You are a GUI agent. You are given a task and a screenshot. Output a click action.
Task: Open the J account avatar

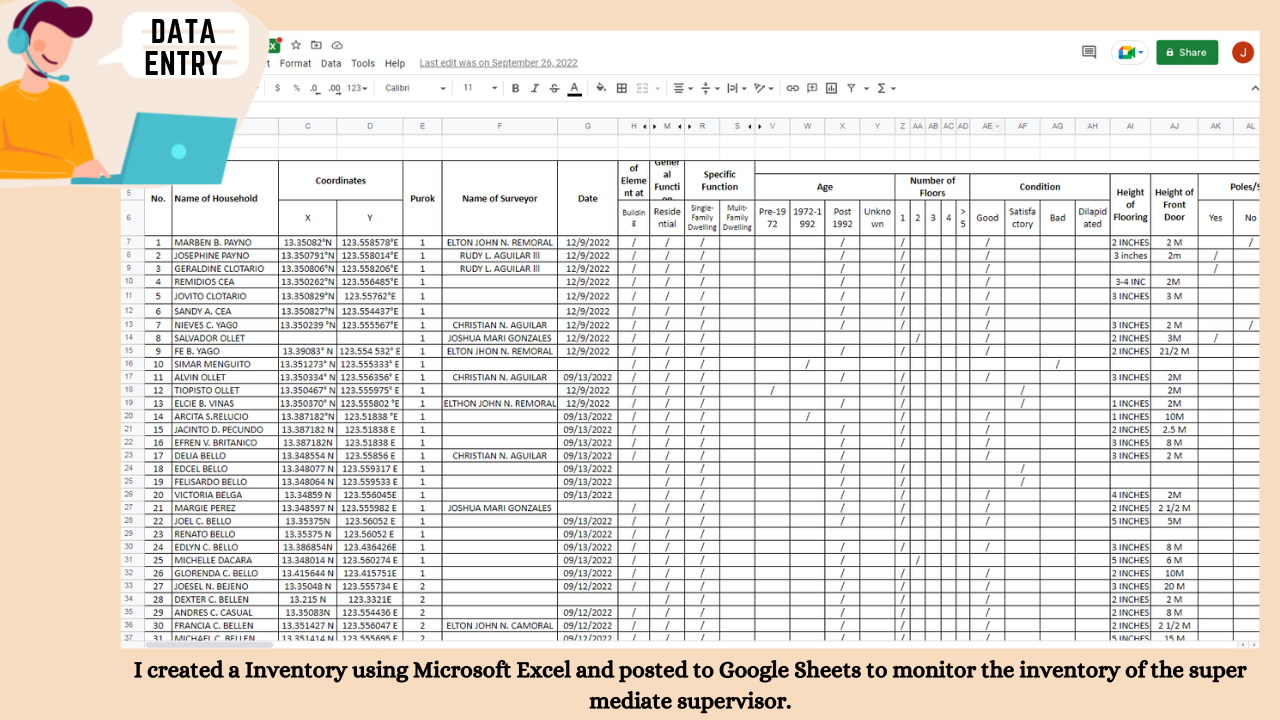click(1243, 52)
